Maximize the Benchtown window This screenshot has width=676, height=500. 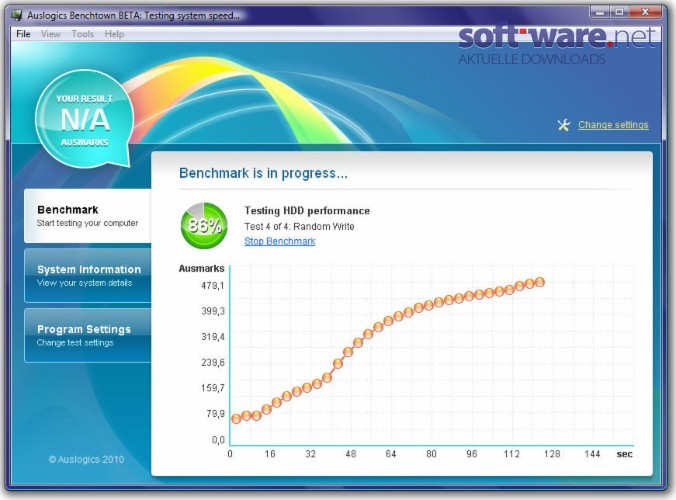[x=619, y=12]
